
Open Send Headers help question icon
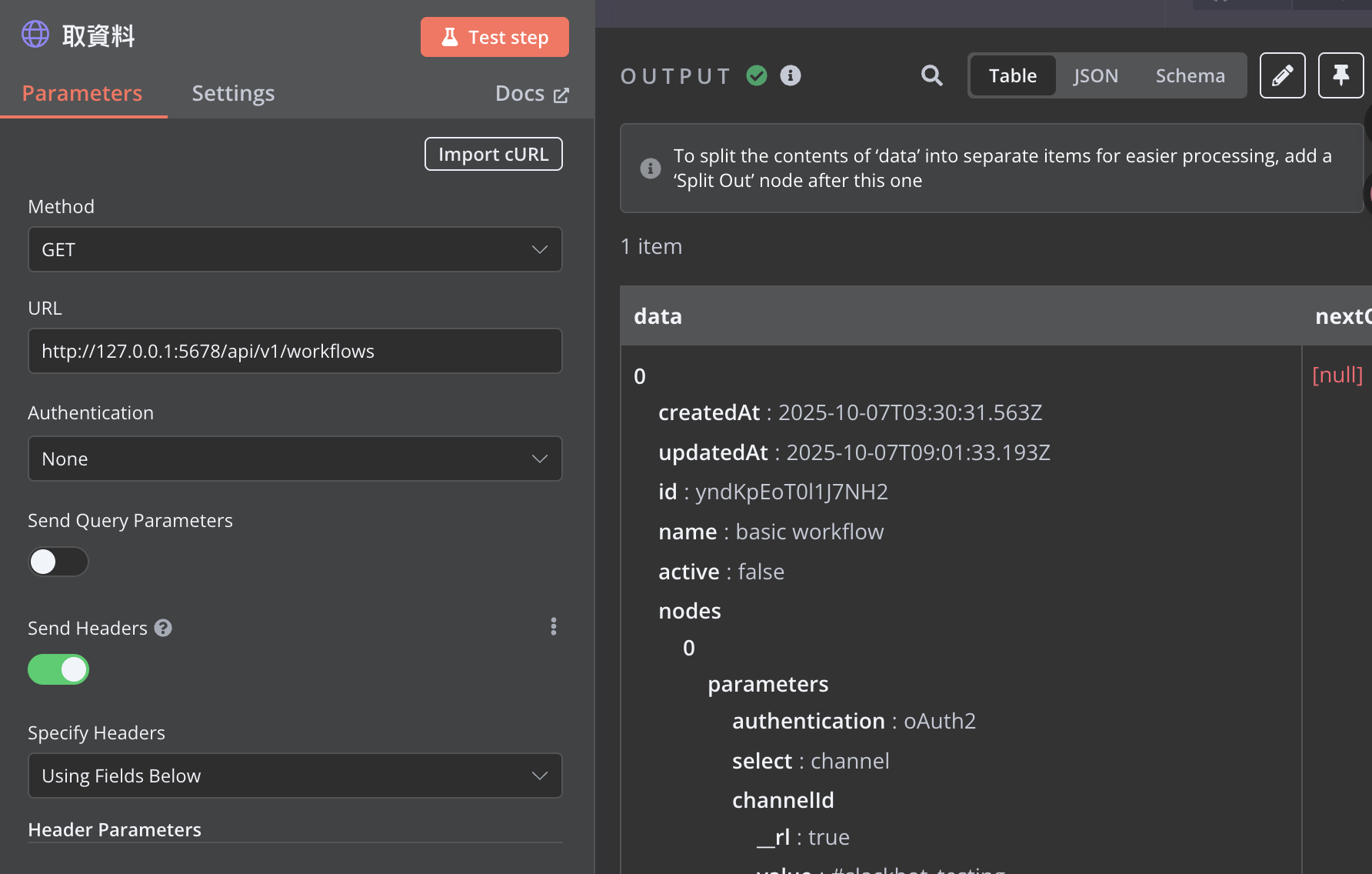163,628
